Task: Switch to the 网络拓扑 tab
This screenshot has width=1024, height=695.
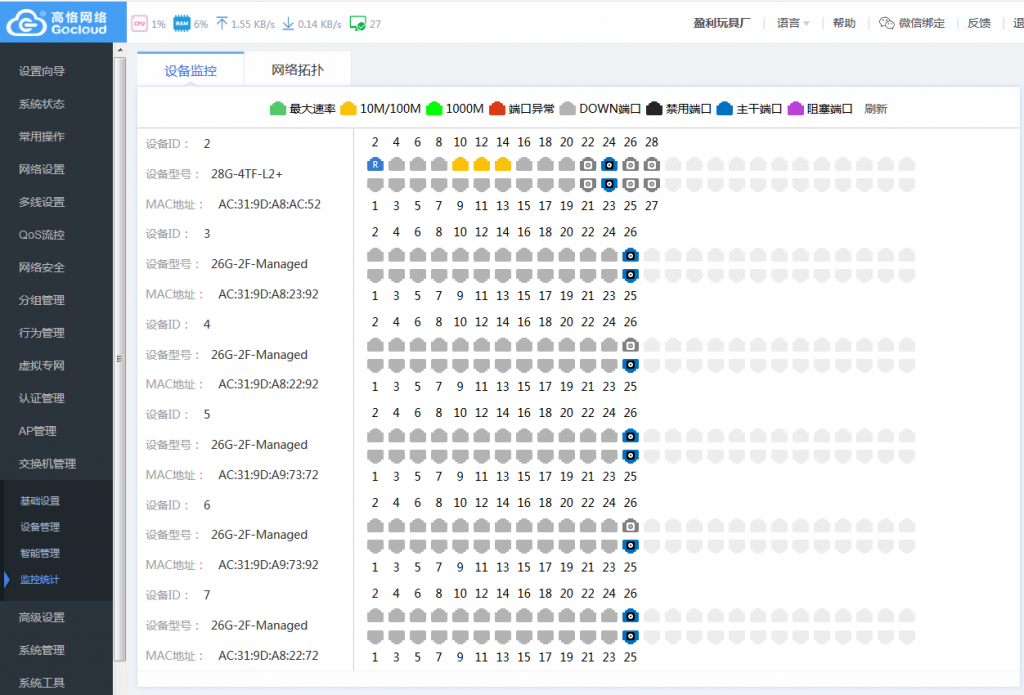Action: pos(297,71)
